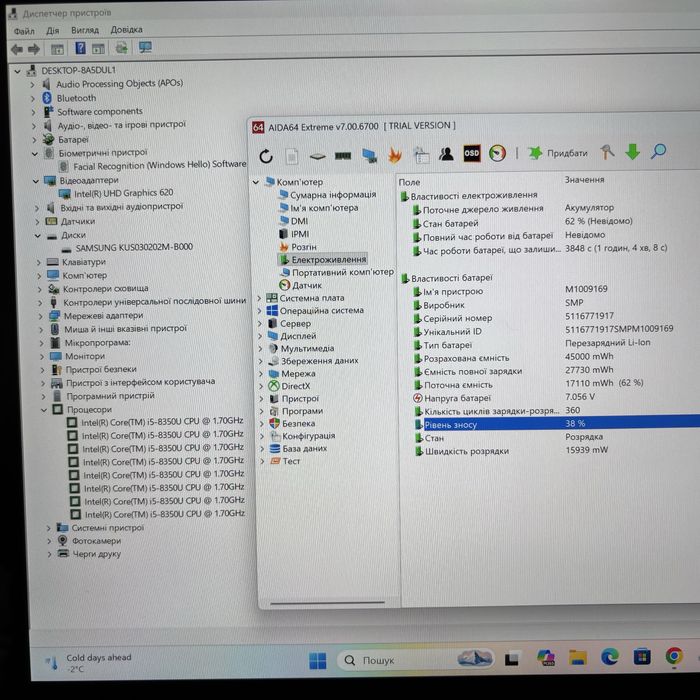This screenshot has width=700, height=700.
Task: Expand the Дисплей node in AIDA64
Action: pyautogui.click(x=260, y=336)
